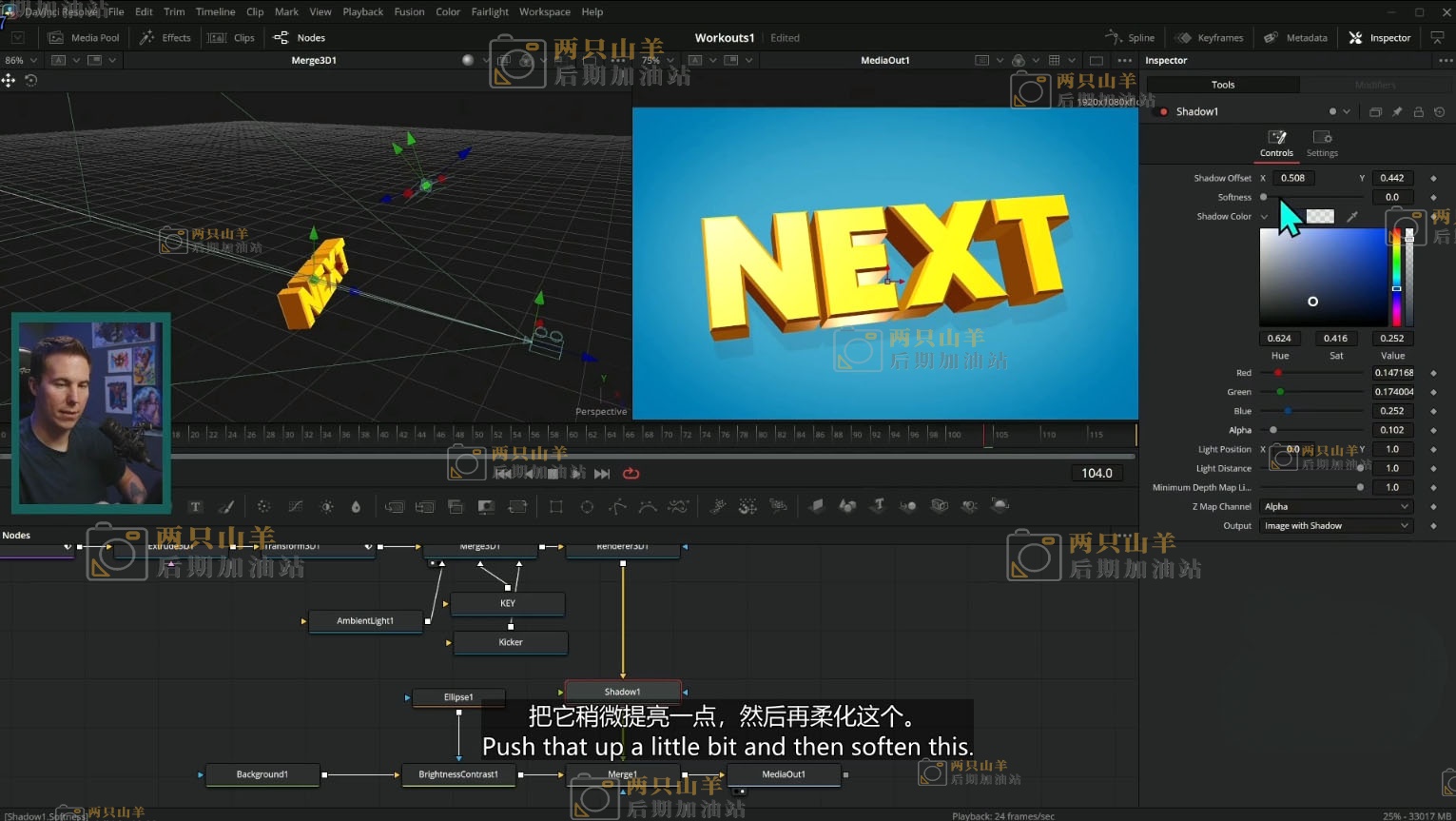Select the Text+ tool in the toolbar

click(x=196, y=507)
